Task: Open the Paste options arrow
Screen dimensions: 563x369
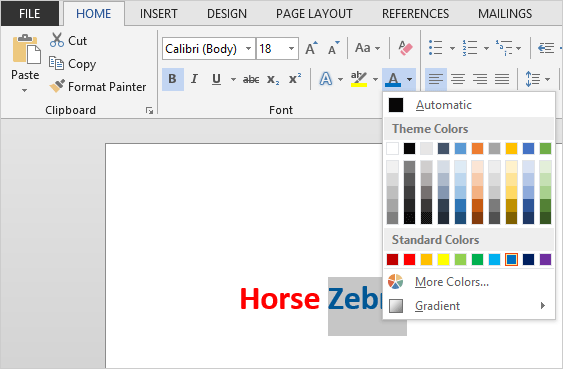Action: tap(24, 90)
